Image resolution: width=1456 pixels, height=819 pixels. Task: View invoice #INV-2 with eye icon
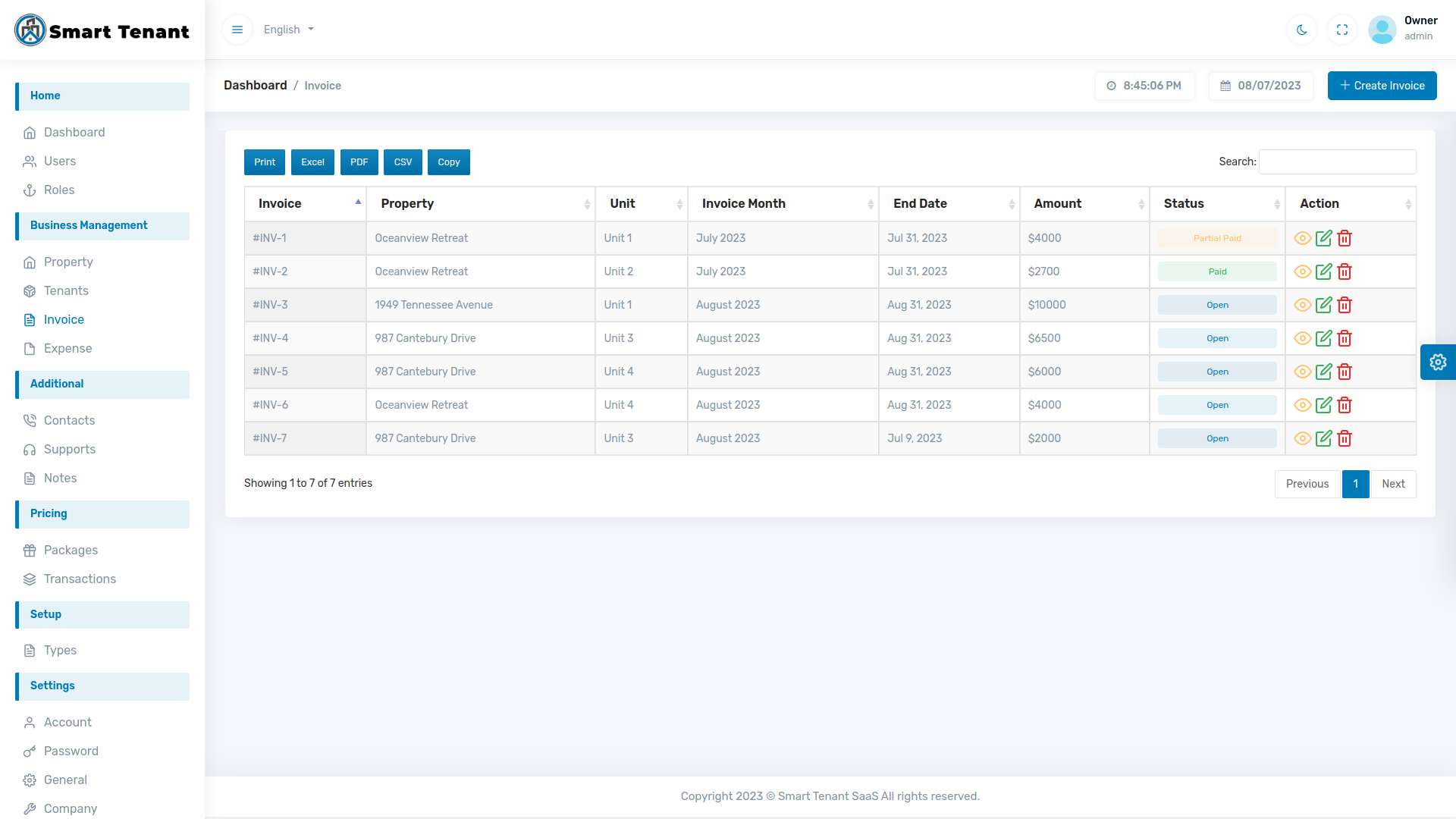click(x=1302, y=271)
